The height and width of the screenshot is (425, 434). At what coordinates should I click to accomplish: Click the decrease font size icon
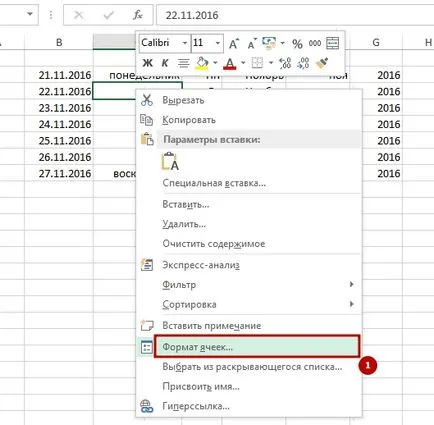[x=252, y=43]
